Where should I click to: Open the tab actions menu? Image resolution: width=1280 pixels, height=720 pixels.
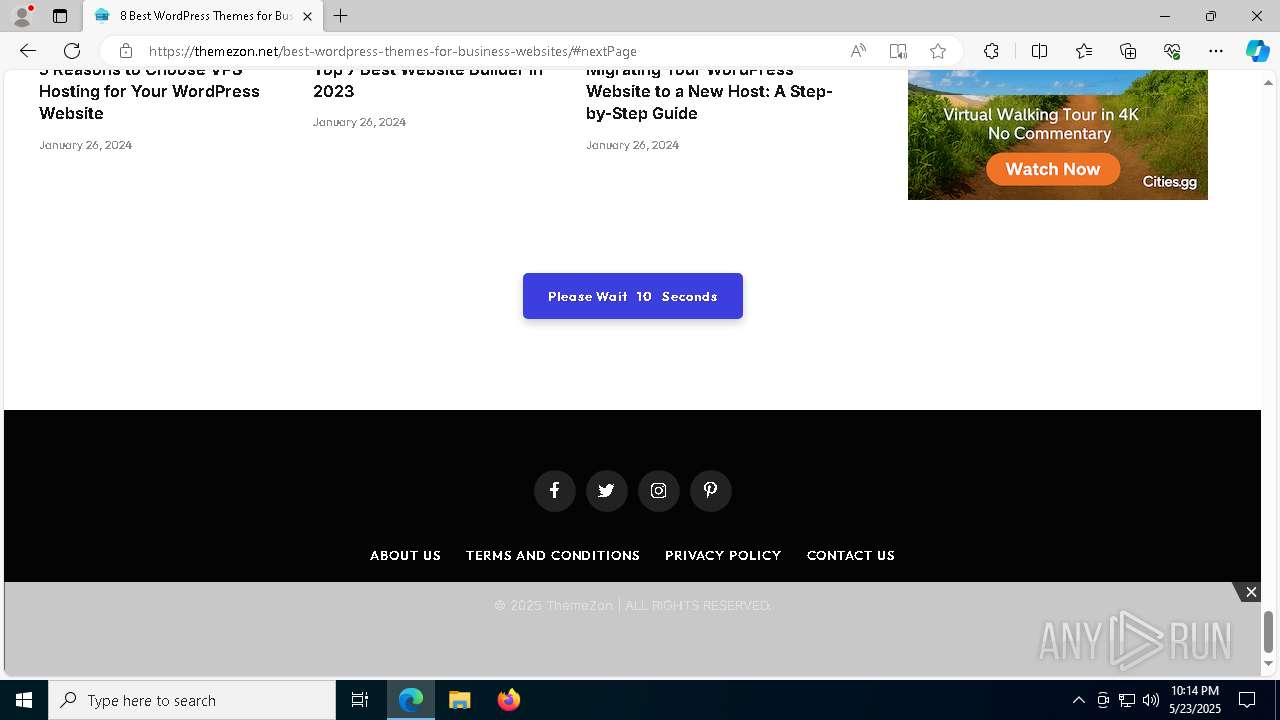coord(60,16)
